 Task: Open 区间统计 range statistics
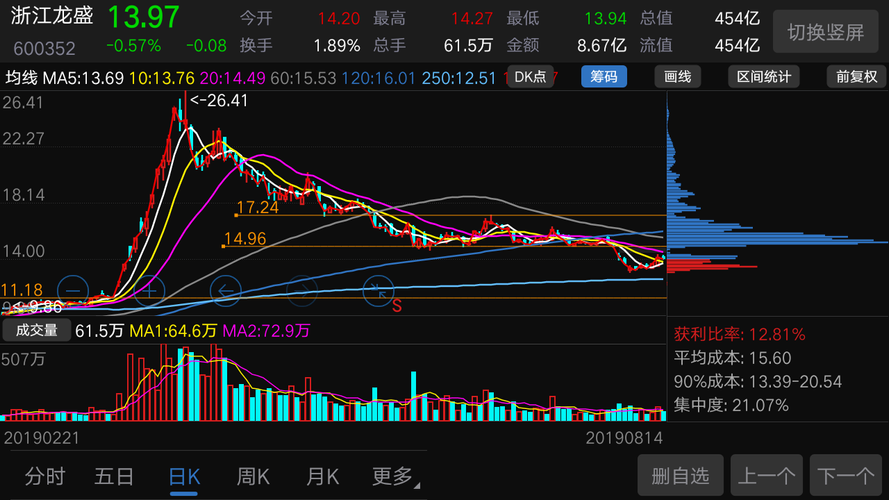[x=764, y=77]
